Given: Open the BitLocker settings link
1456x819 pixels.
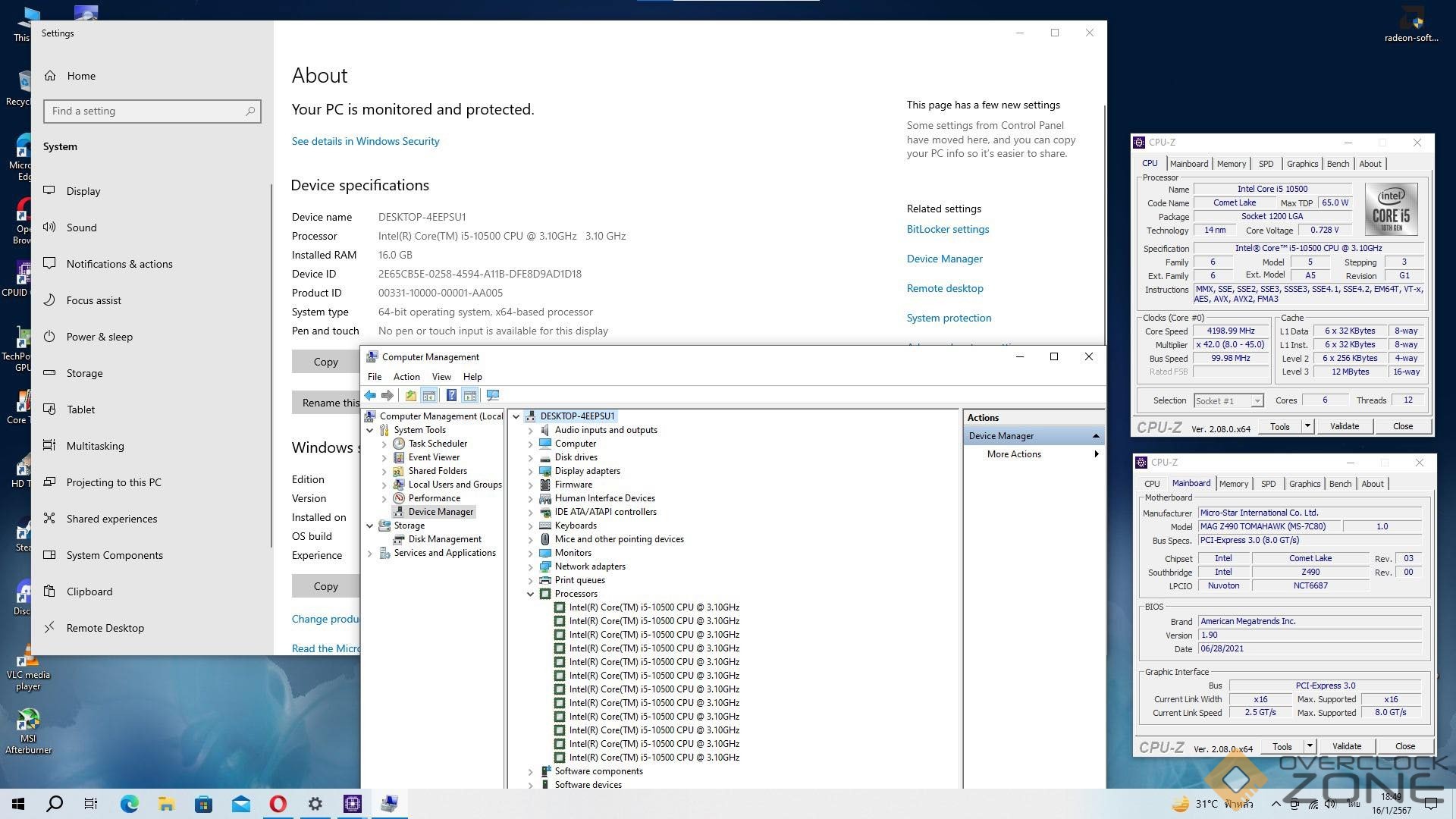Looking at the screenshot, I should (x=947, y=229).
